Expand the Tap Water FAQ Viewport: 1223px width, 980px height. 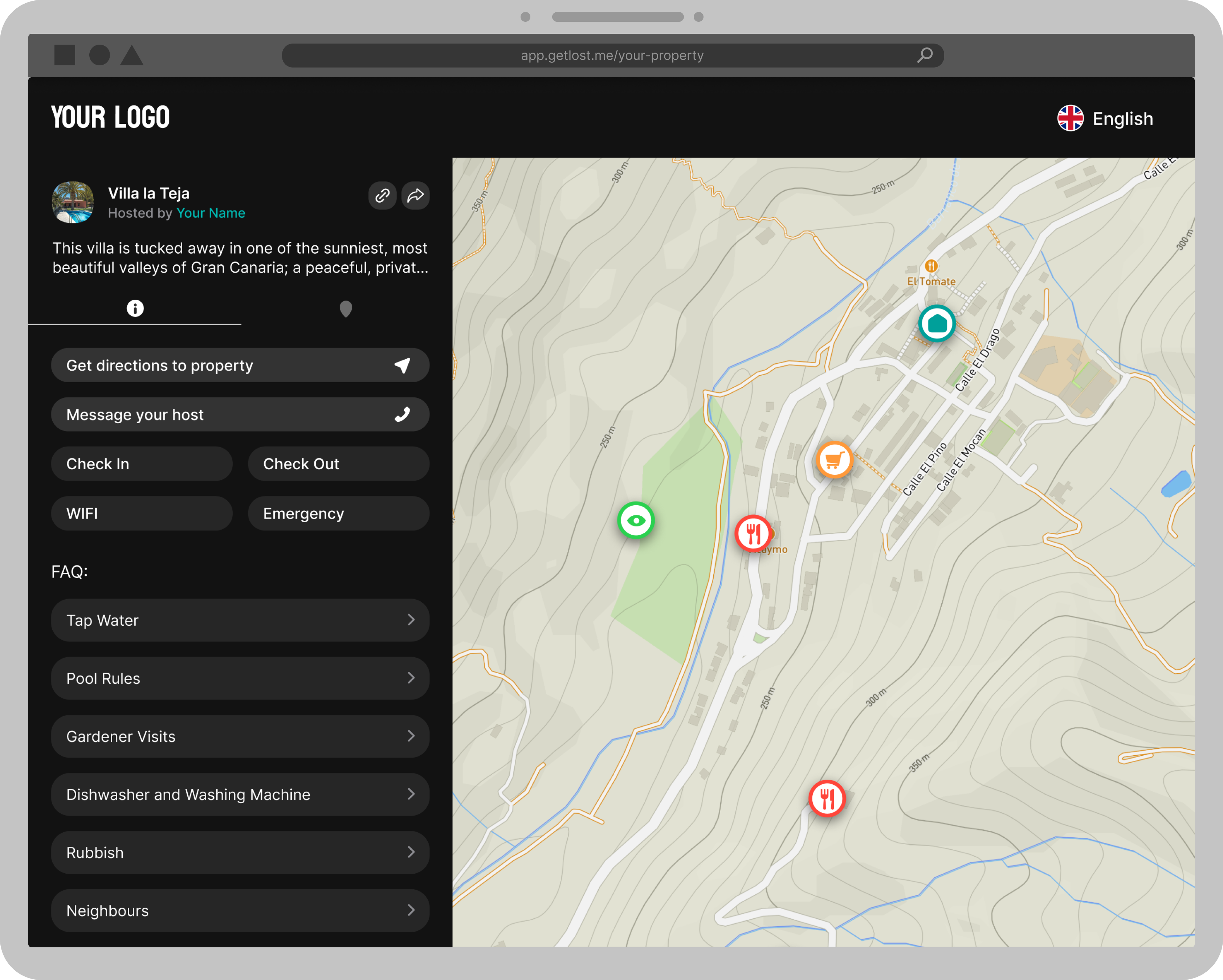(x=240, y=620)
